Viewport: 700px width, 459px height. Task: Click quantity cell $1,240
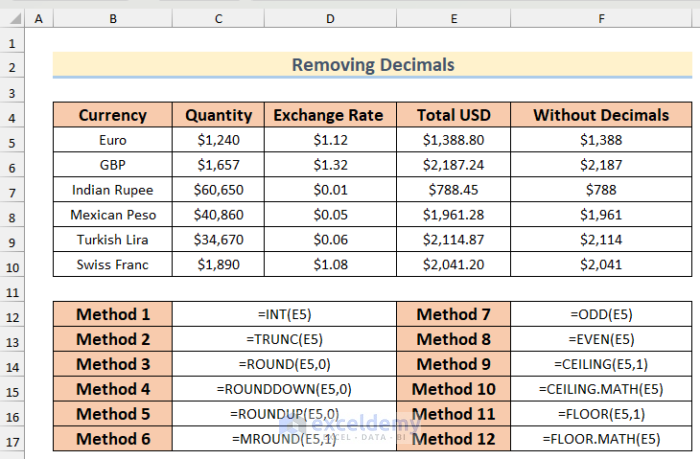pyautogui.click(x=218, y=140)
